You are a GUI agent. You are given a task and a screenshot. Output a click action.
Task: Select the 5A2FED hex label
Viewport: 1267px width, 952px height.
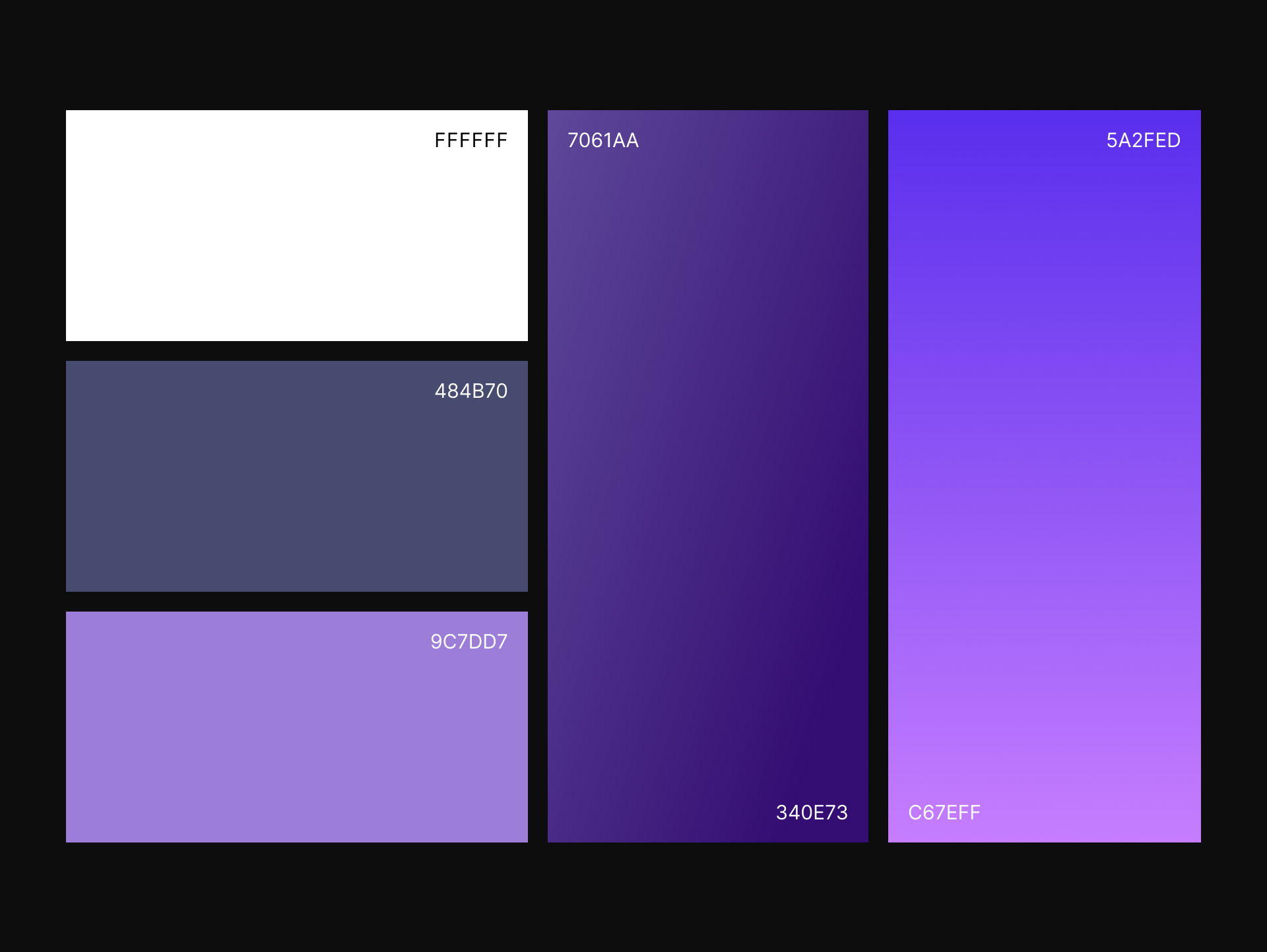tap(1143, 141)
